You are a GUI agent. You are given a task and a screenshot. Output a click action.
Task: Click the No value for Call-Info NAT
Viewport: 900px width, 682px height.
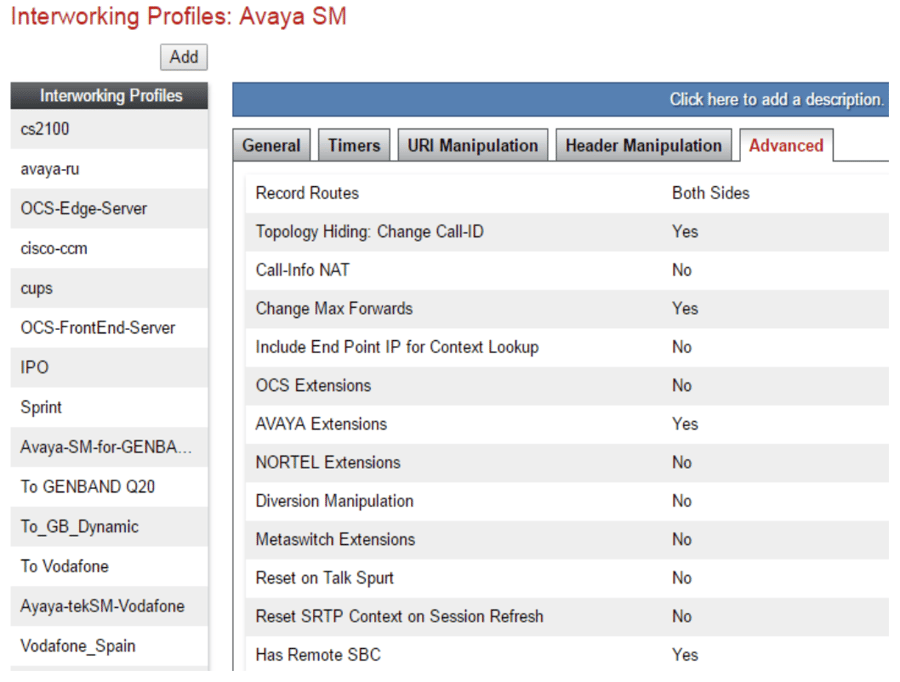click(682, 270)
